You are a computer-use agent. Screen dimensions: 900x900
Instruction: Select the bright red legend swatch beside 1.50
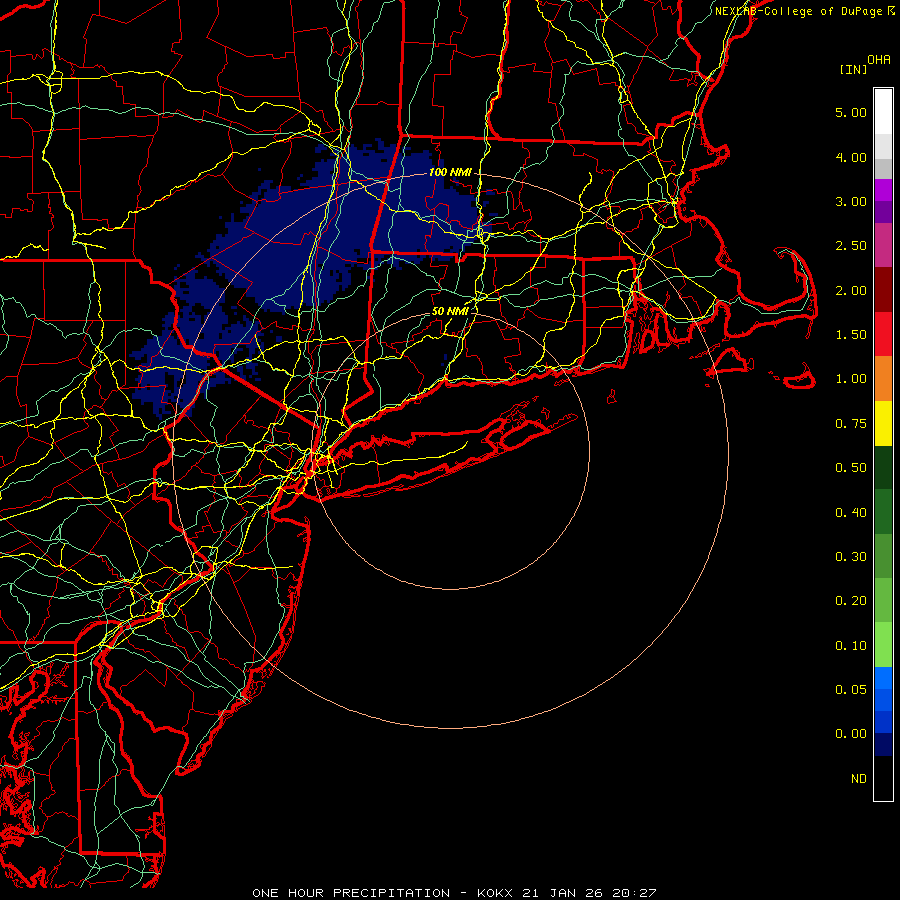pos(883,335)
